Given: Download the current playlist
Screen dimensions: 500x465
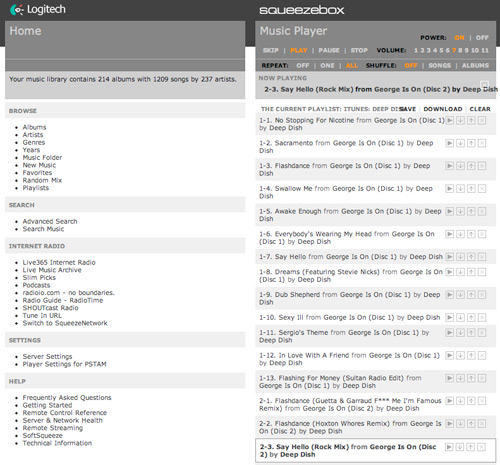Looking at the screenshot, I should [443, 109].
